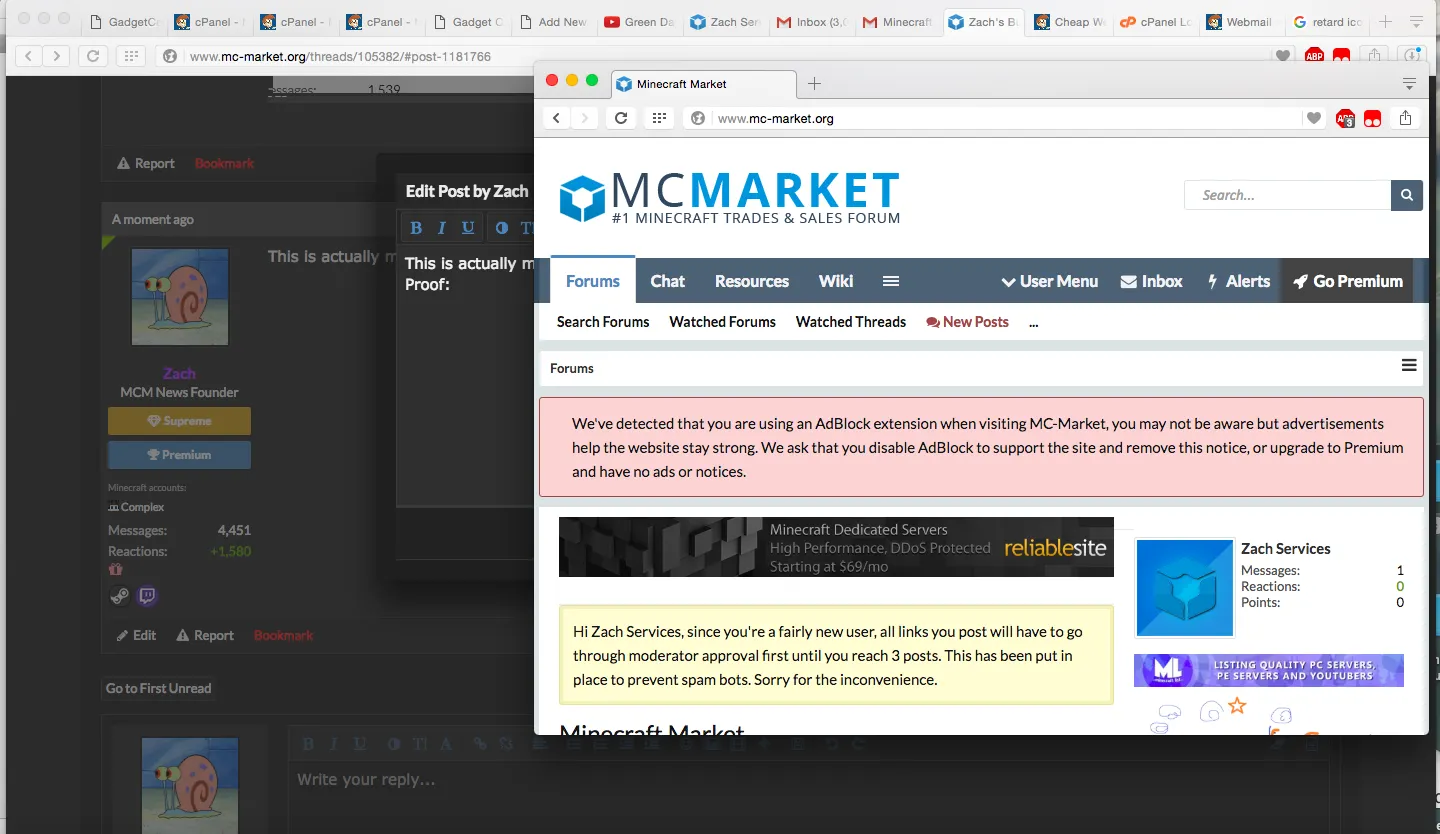
Task: Click the Edit Post text editor area
Action: point(466,375)
